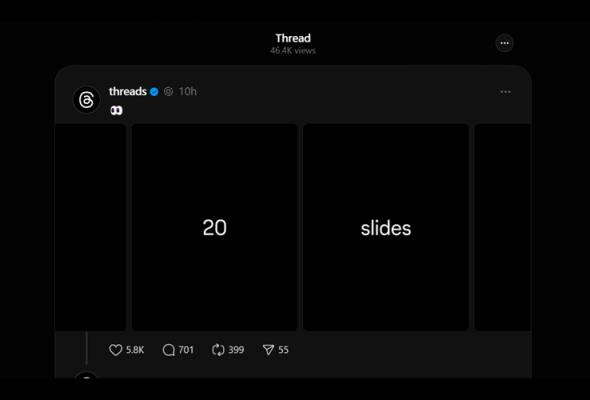This screenshot has width=590, height=400.
Task: Click the 46.4K views label under Thread
Action: 293,50
